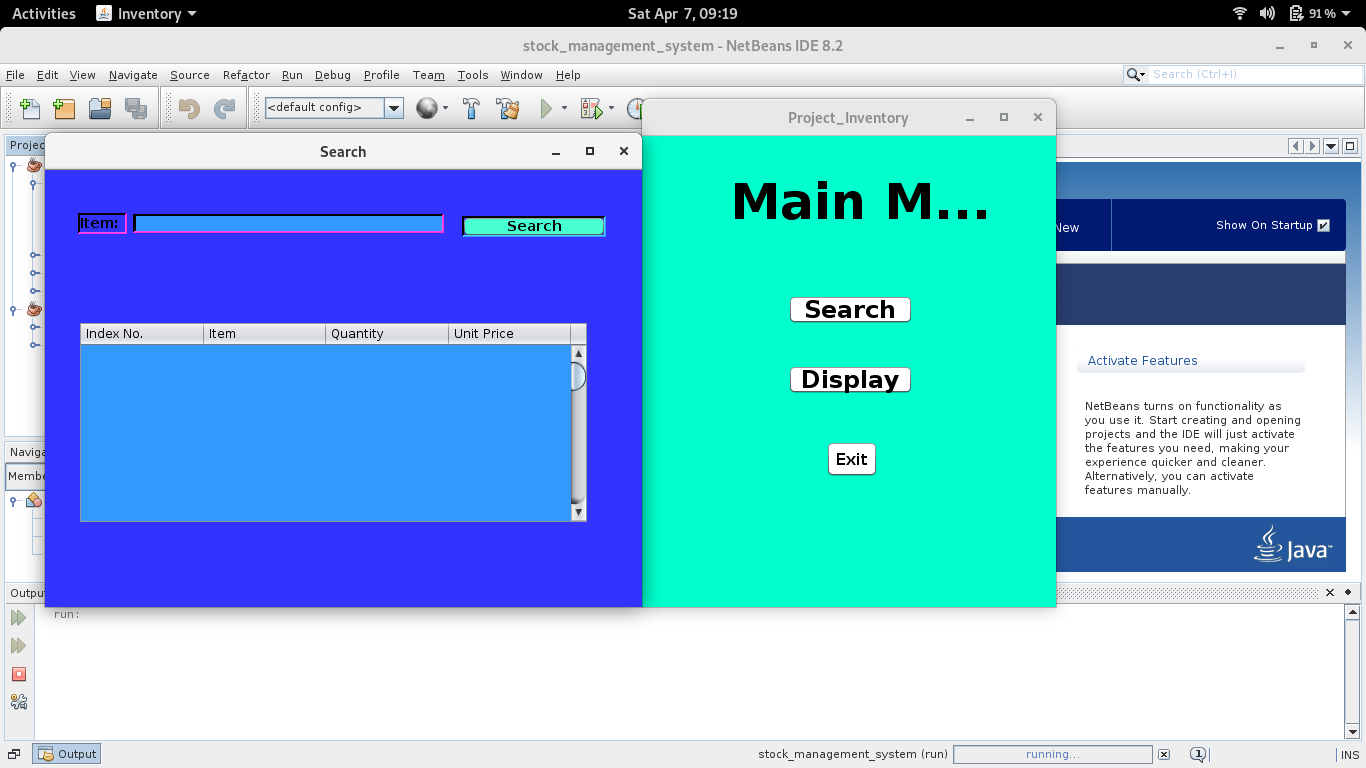Viewport: 1366px width, 768px height.
Task: Close the Output panel with X
Action: point(1330,592)
